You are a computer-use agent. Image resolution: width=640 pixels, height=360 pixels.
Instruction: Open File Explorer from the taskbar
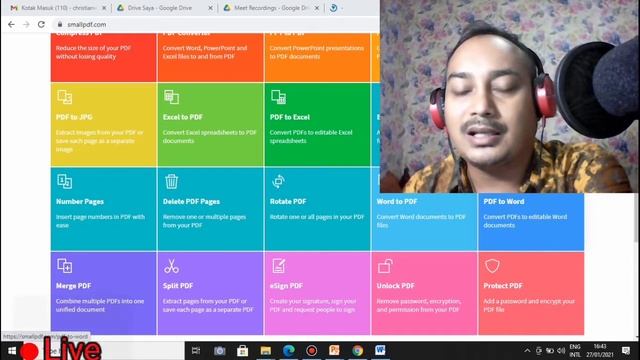[266, 351]
